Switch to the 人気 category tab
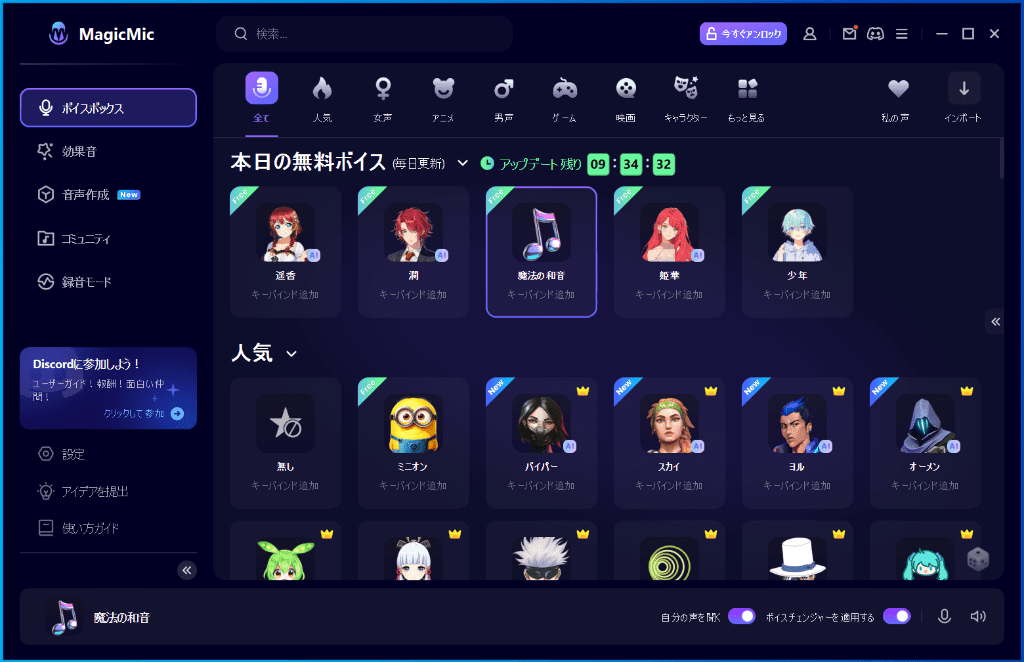The image size is (1024, 662). coord(322,94)
